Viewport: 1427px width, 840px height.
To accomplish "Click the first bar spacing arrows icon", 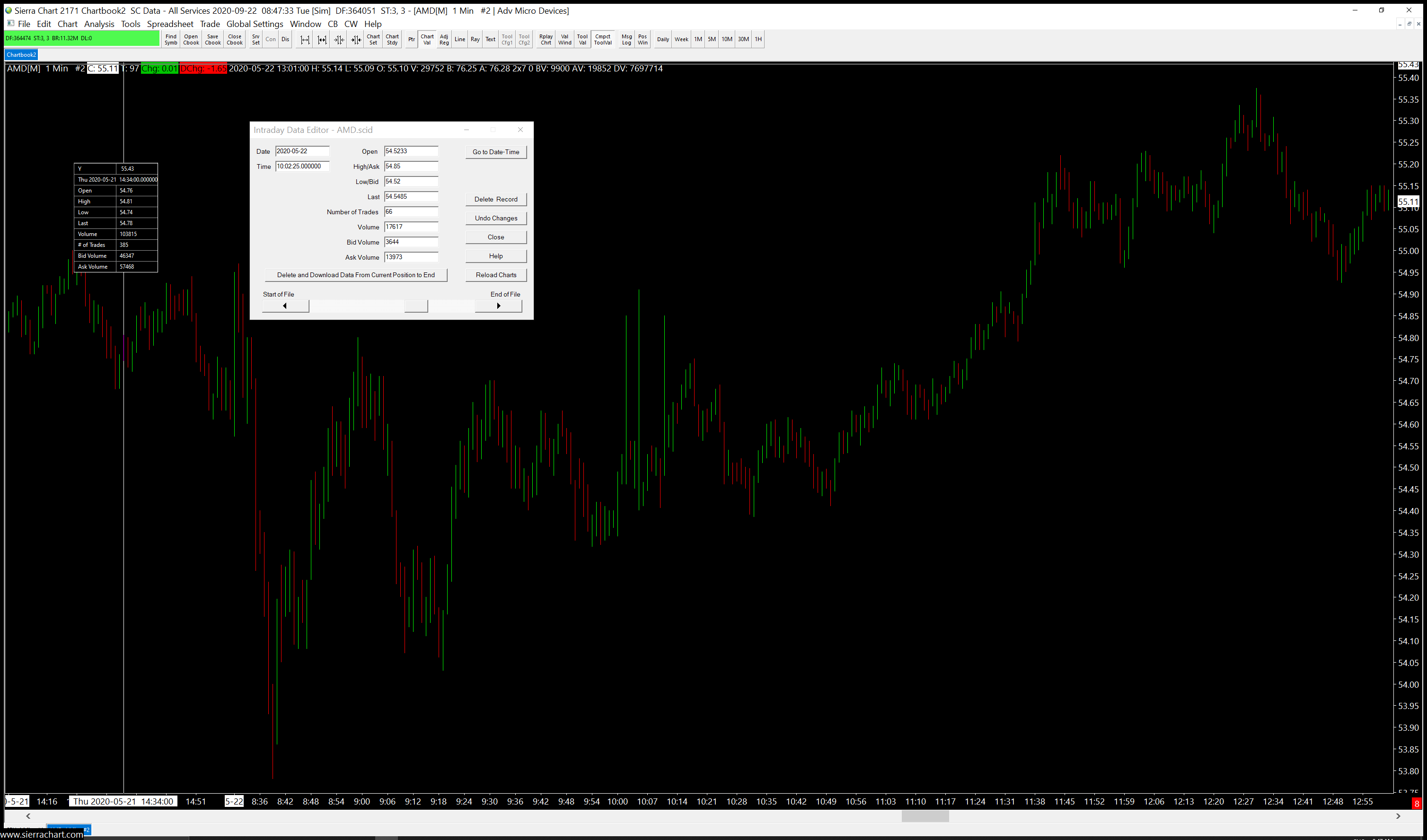I will coord(305,40).
